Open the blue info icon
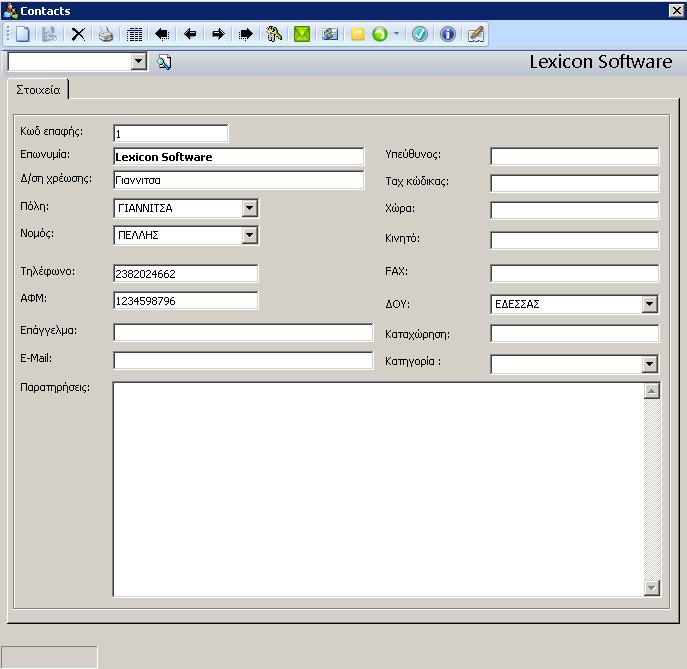 [448, 34]
